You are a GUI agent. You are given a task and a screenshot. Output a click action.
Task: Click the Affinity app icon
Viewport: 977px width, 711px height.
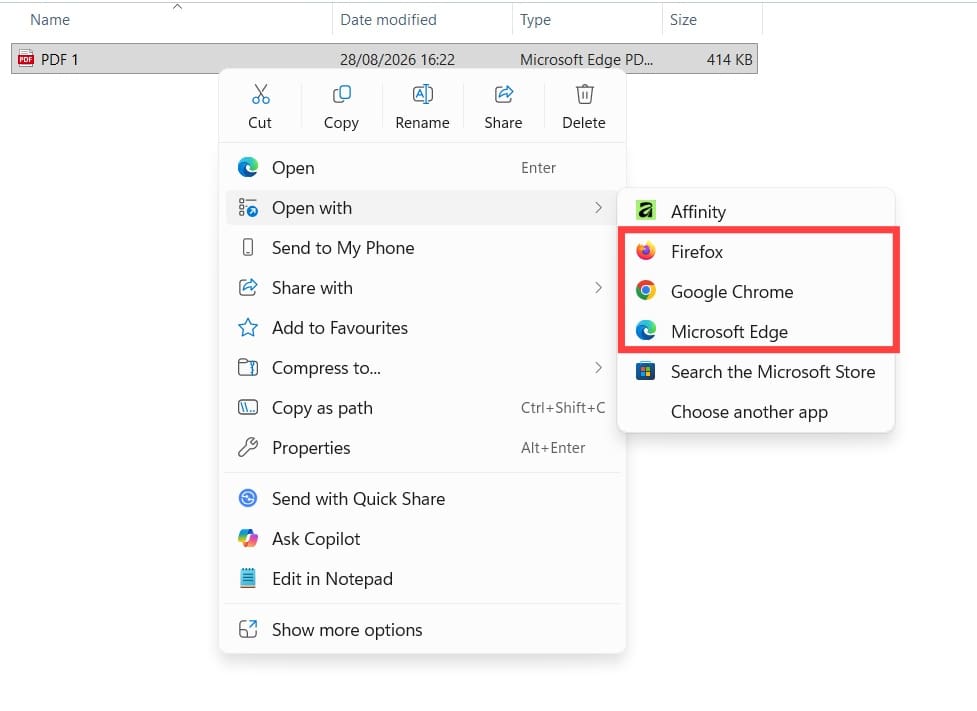pyautogui.click(x=646, y=211)
